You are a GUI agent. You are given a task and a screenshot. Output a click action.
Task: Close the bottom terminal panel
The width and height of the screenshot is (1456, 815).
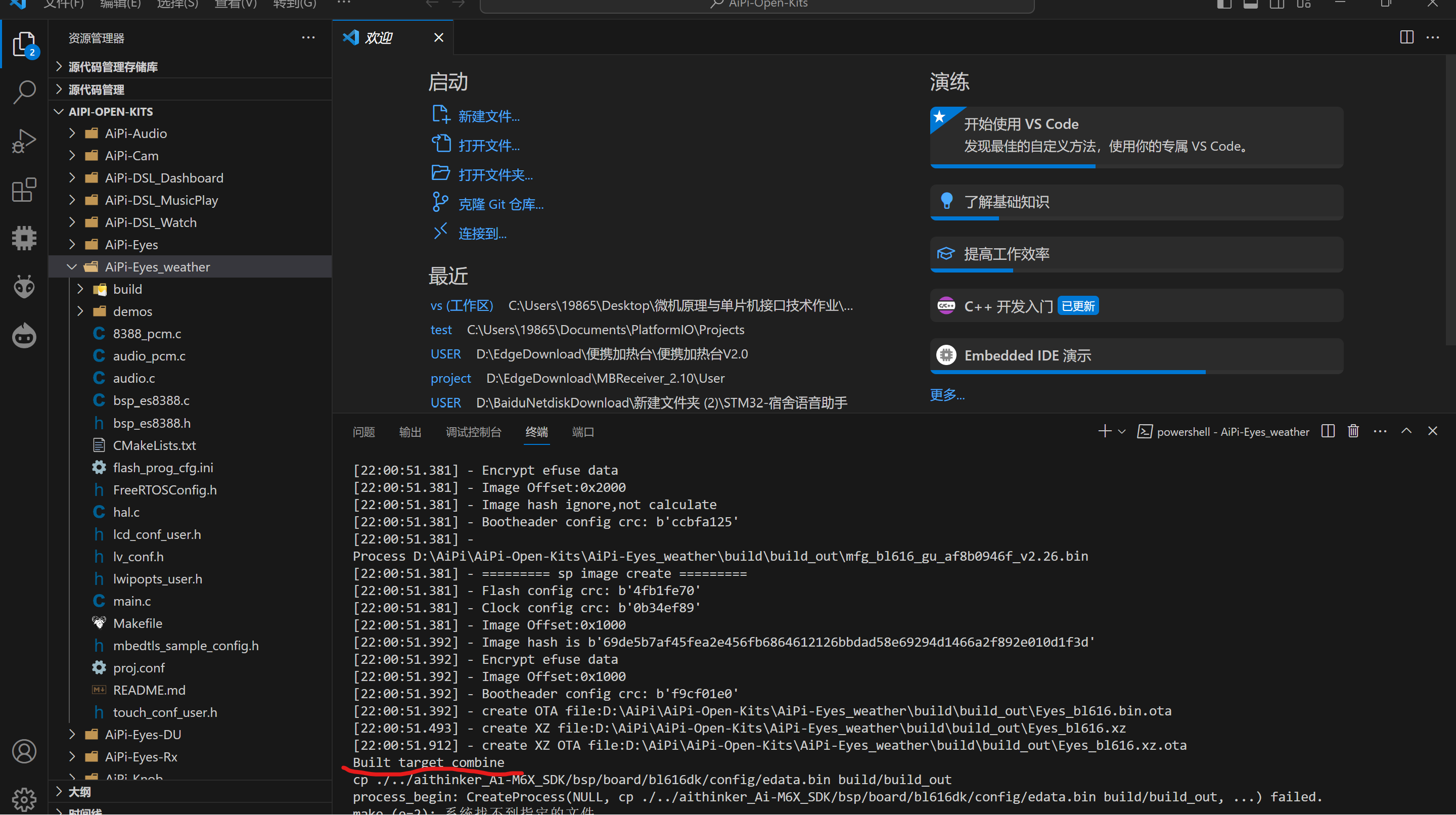pos(1432,431)
